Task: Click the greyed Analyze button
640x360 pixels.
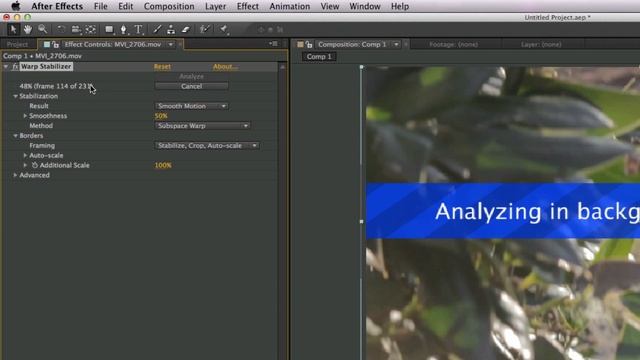Action: pos(191,76)
